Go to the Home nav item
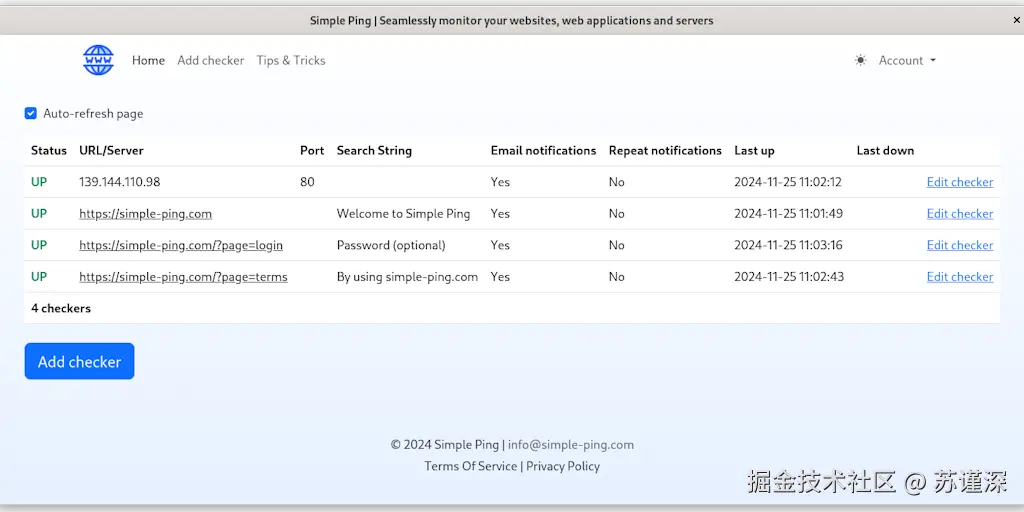Image resolution: width=1024 pixels, height=512 pixels. click(x=148, y=61)
